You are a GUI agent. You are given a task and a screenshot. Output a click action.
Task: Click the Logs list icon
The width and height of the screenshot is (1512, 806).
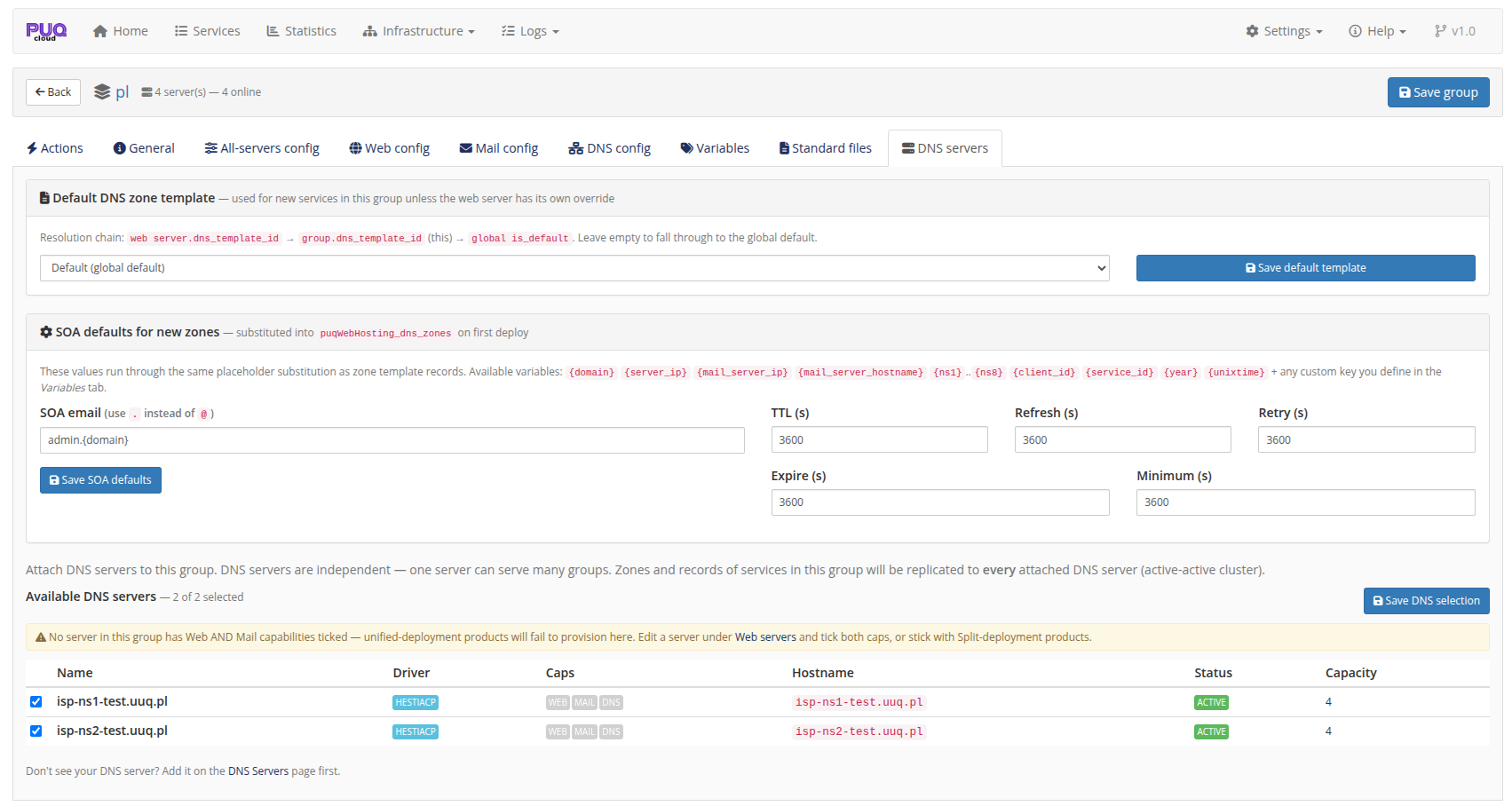508,31
